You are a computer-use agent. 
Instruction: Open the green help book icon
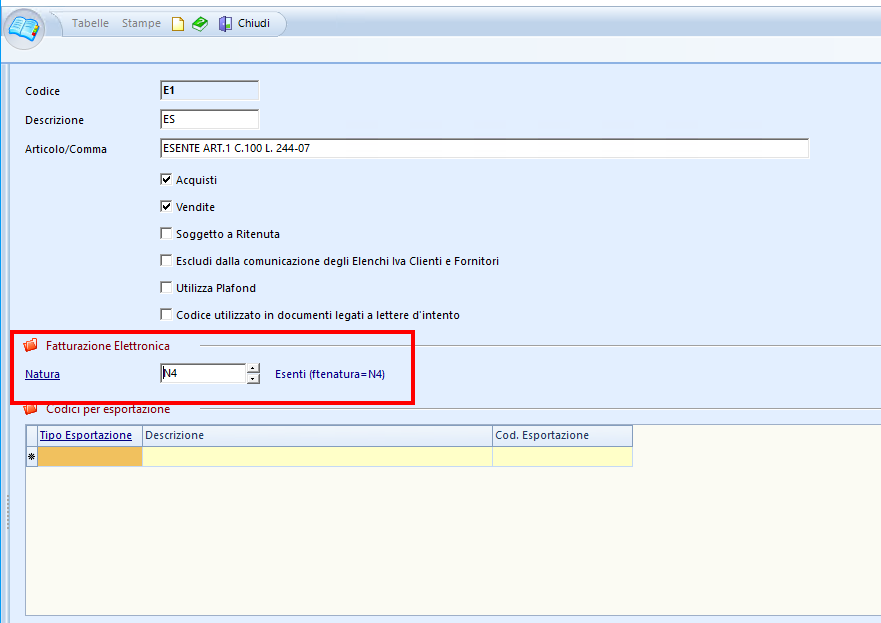[x=200, y=24]
